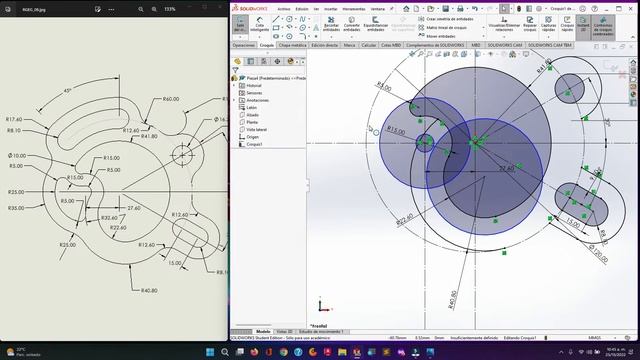
Task: Click Visualizar/Eliminar relaciones
Action: pyautogui.click(x=504, y=24)
